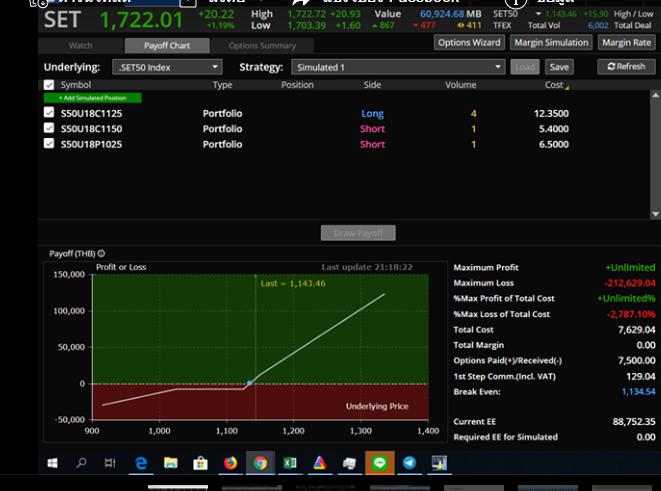Screen dimensions: 661x491
Task: Click the Side column header
Action: pos(372,85)
